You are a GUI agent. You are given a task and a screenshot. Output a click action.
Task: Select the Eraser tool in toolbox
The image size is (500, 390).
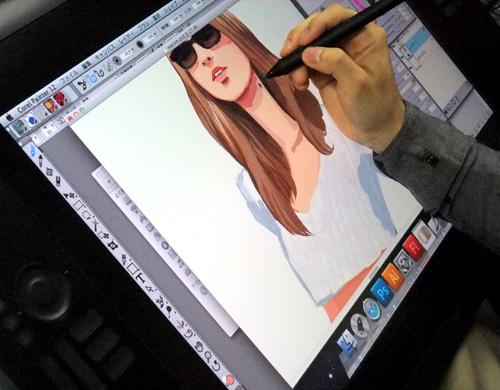tap(57, 182)
